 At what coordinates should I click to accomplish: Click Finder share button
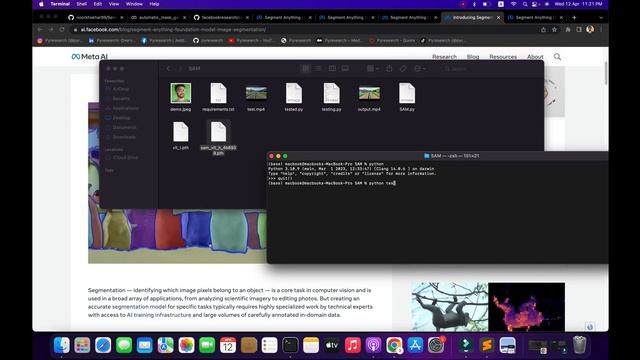tap(389, 69)
